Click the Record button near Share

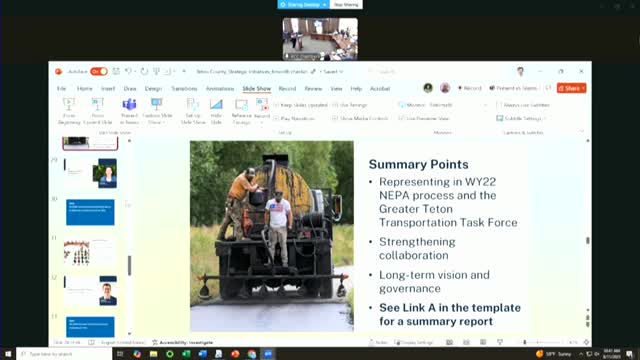[470, 88]
